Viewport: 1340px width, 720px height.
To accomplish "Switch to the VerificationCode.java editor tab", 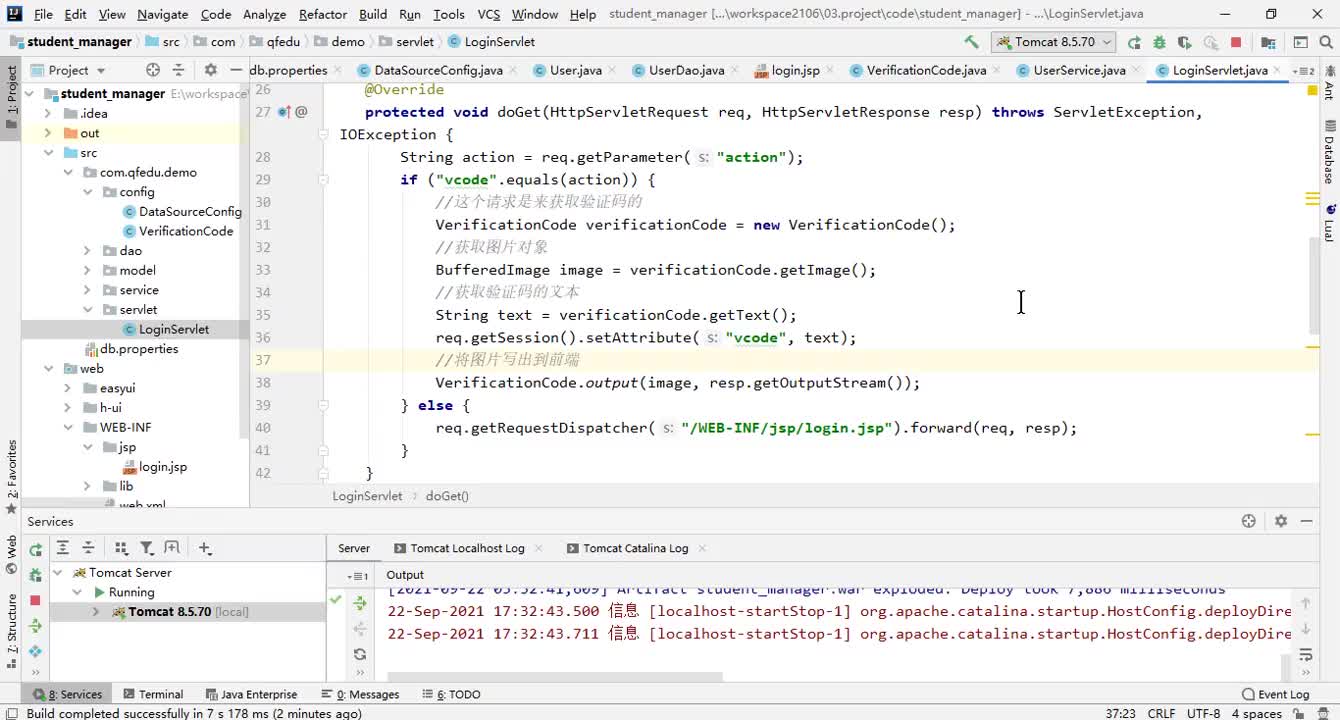I will [x=926, y=70].
